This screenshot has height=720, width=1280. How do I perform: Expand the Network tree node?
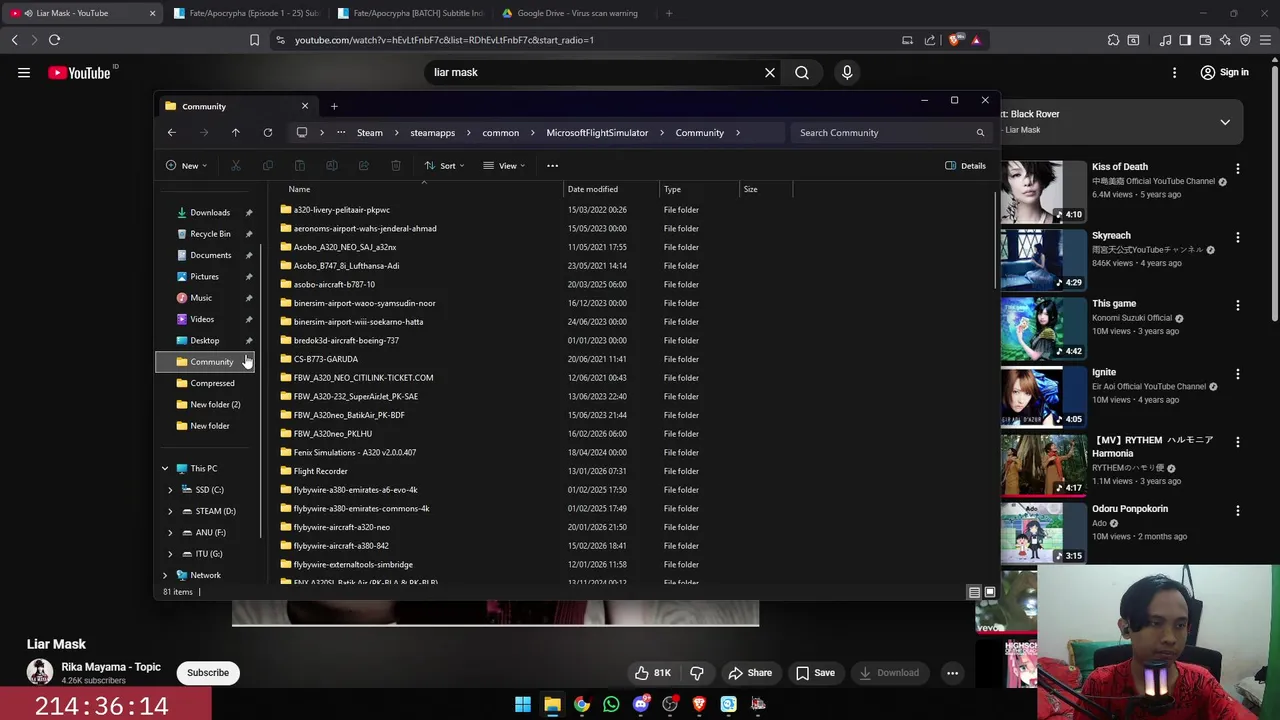click(165, 575)
